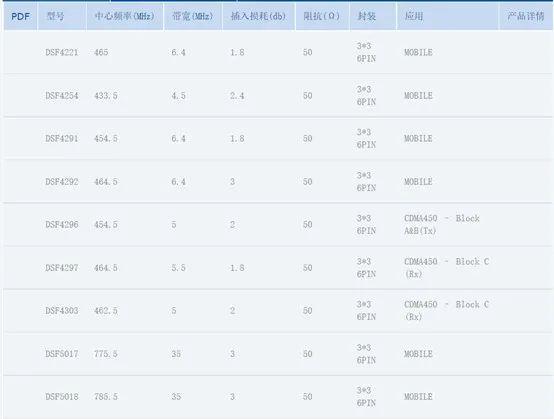
Task: Click insertion loss 1.8 in DSF4221 row
Action: [x=237, y=53]
